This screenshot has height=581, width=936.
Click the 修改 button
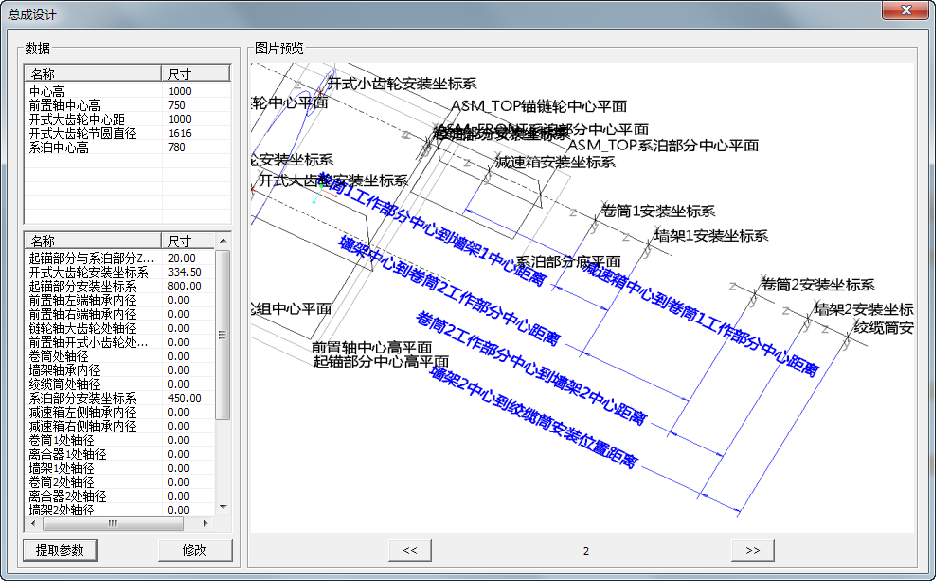click(x=195, y=550)
